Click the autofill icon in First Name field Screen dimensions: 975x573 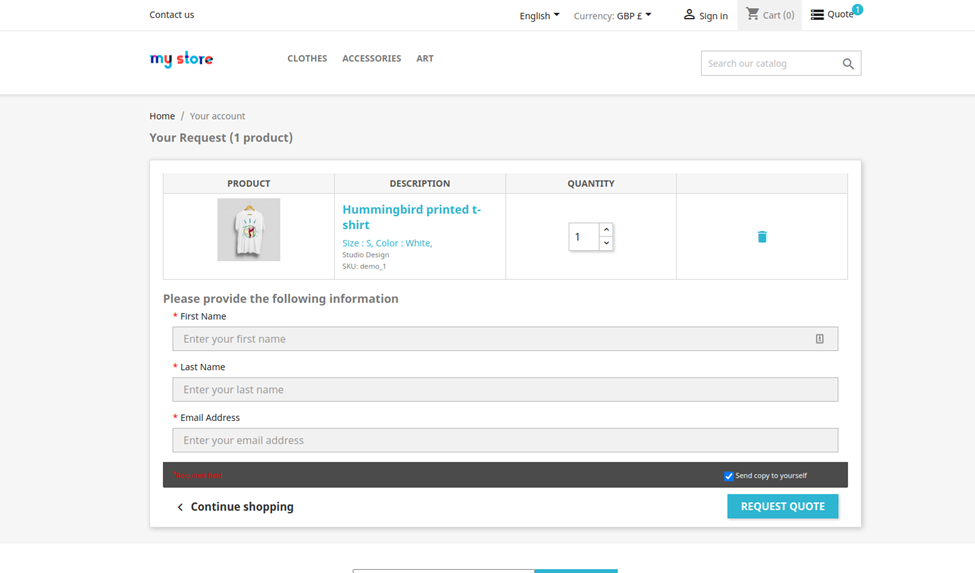point(820,339)
